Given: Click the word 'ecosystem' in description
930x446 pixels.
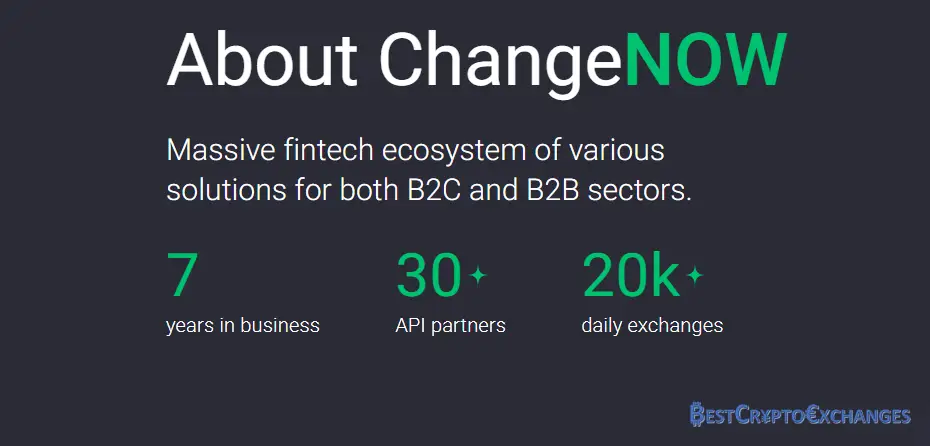Looking at the screenshot, I should coord(454,152).
